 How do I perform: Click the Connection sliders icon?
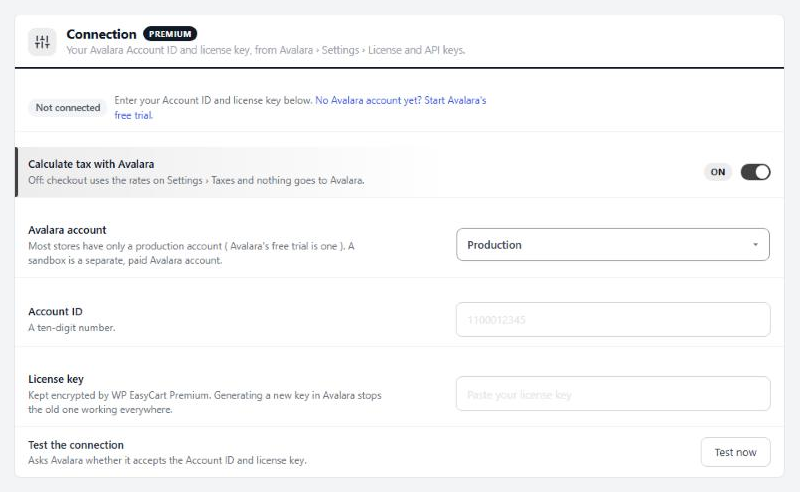42,42
